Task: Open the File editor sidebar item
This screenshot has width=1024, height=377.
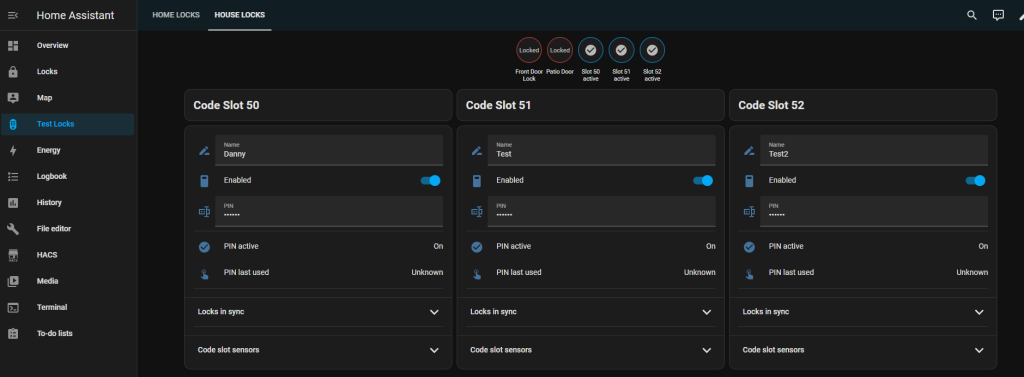Action: pos(68,229)
